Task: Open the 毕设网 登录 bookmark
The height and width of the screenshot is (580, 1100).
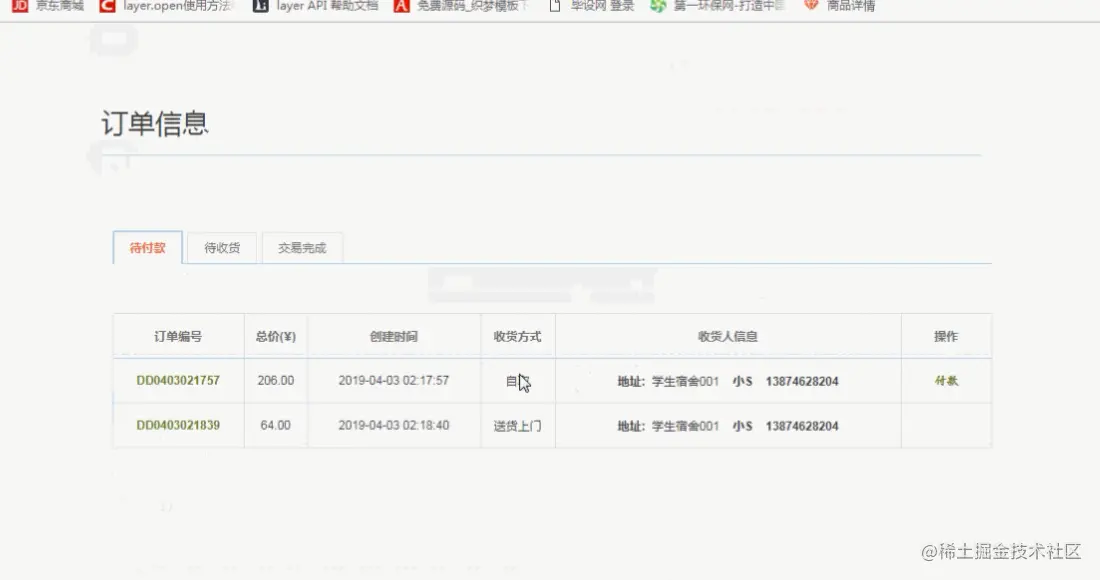Action: [591, 6]
